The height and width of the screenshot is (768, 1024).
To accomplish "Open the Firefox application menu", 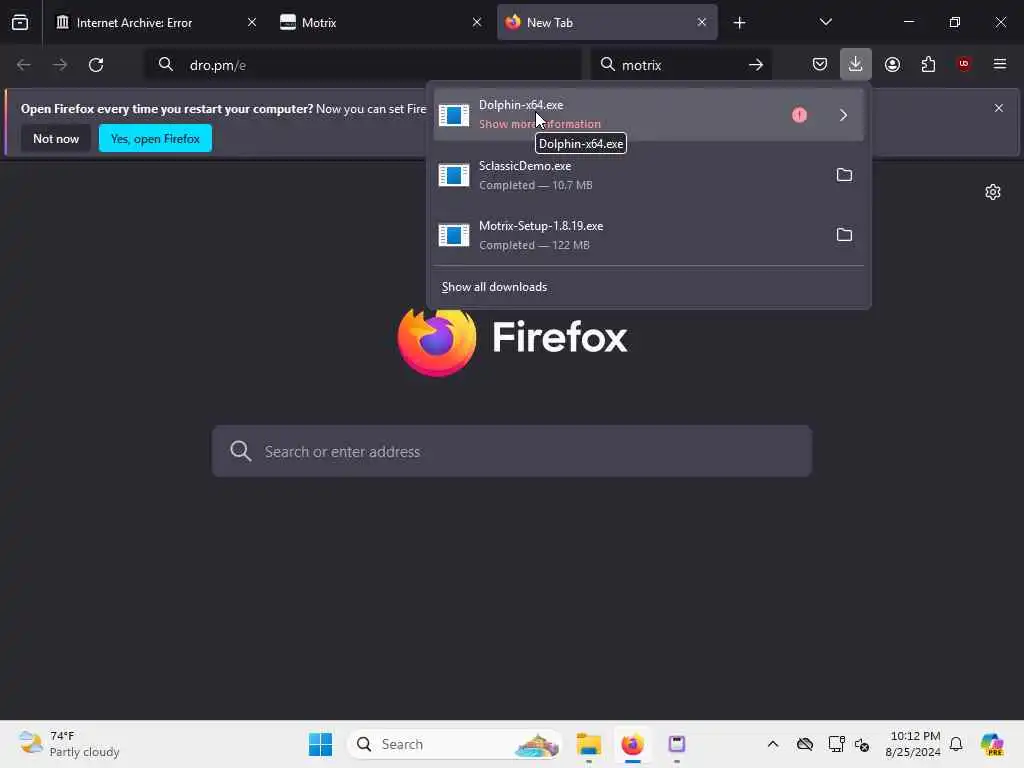I will tap(999, 64).
